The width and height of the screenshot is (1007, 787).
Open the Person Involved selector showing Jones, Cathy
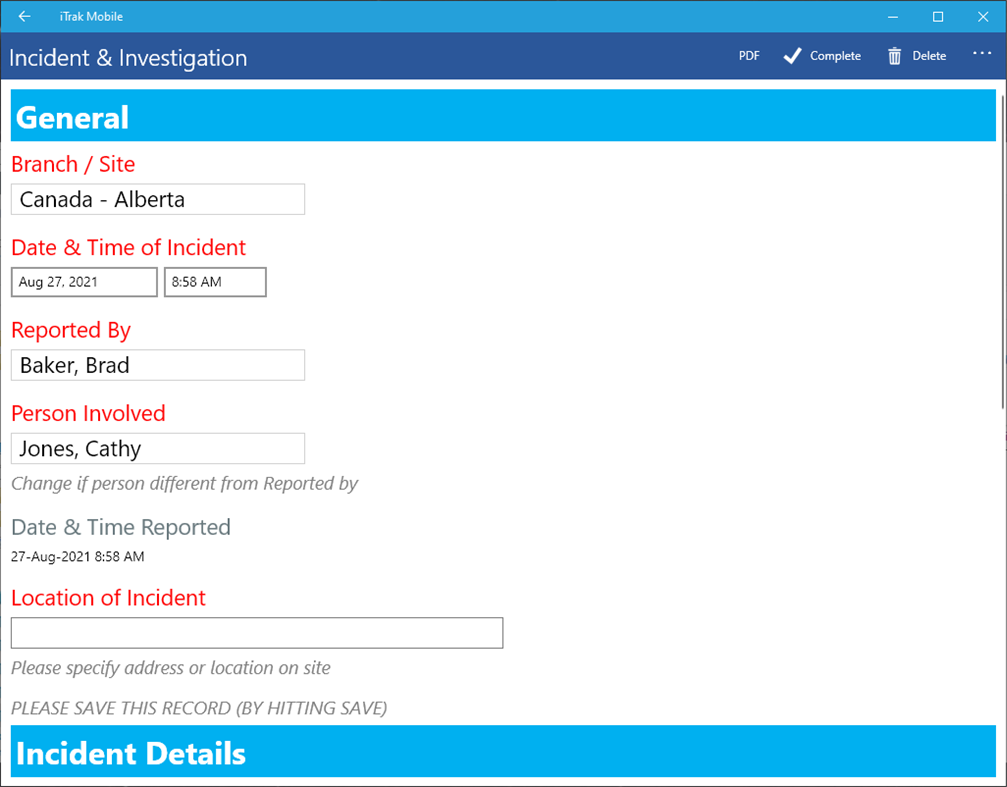pos(157,448)
